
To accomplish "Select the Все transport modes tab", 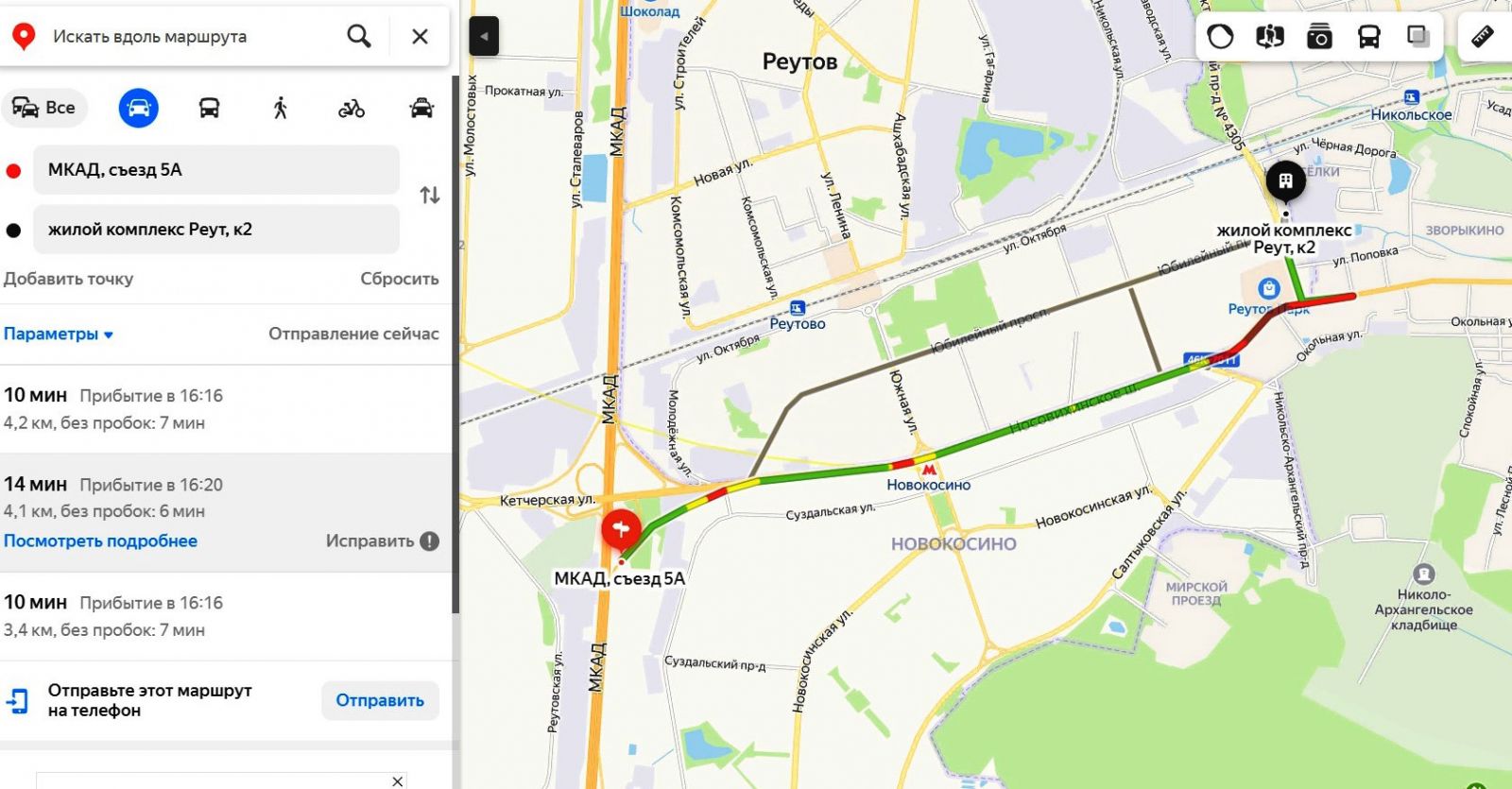I will [x=43, y=108].
